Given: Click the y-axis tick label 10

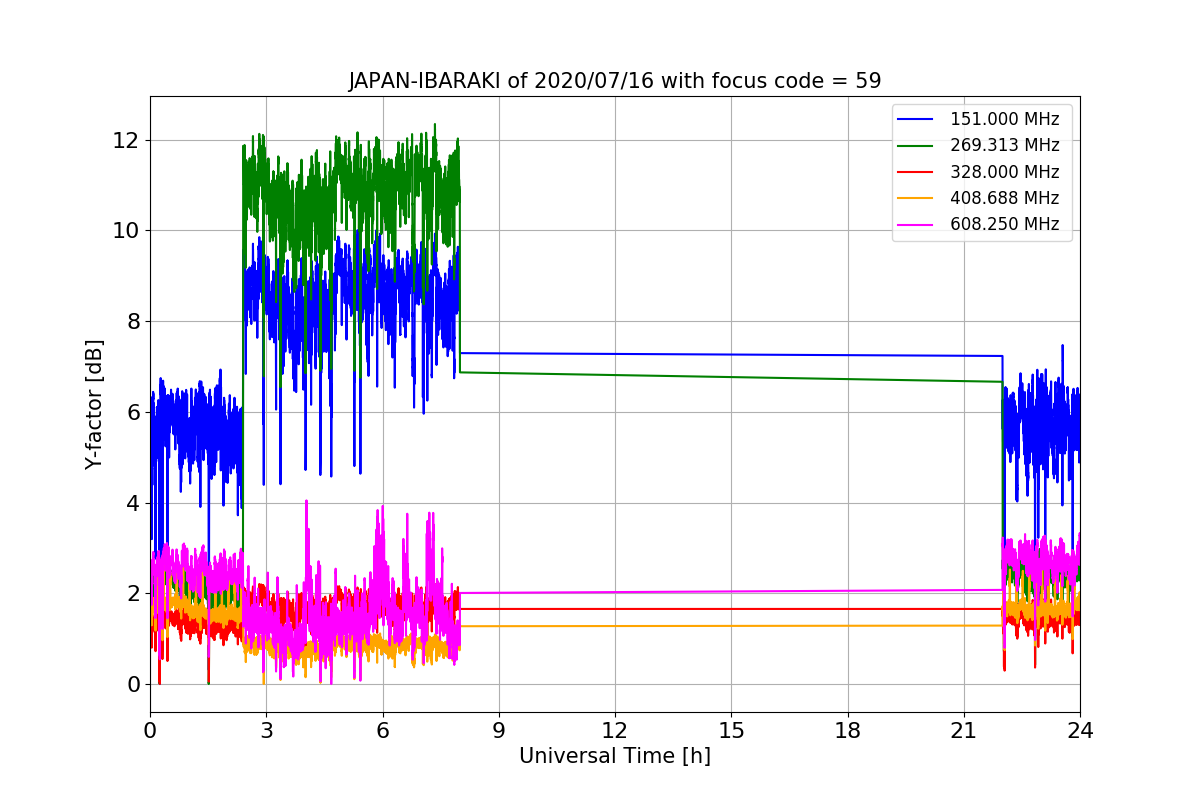Looking at the screenshot, I should [x=127, y=231].
